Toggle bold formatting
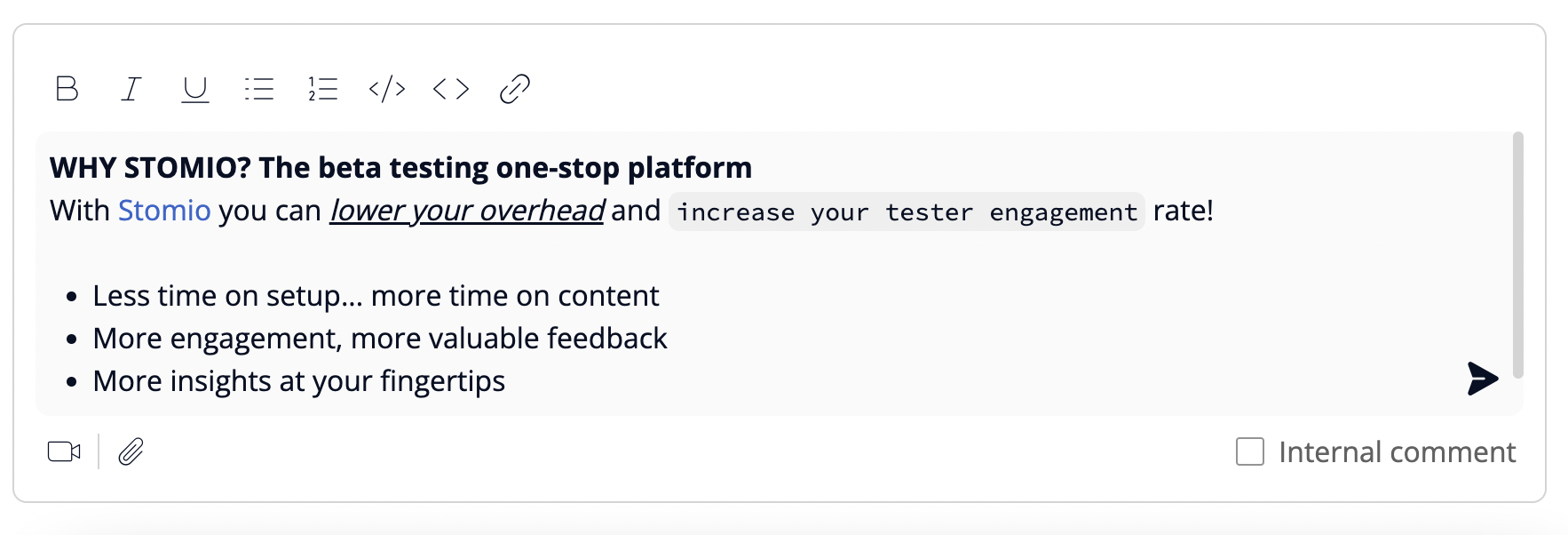Screen dimensions: 1568x535 click(67, 89)
